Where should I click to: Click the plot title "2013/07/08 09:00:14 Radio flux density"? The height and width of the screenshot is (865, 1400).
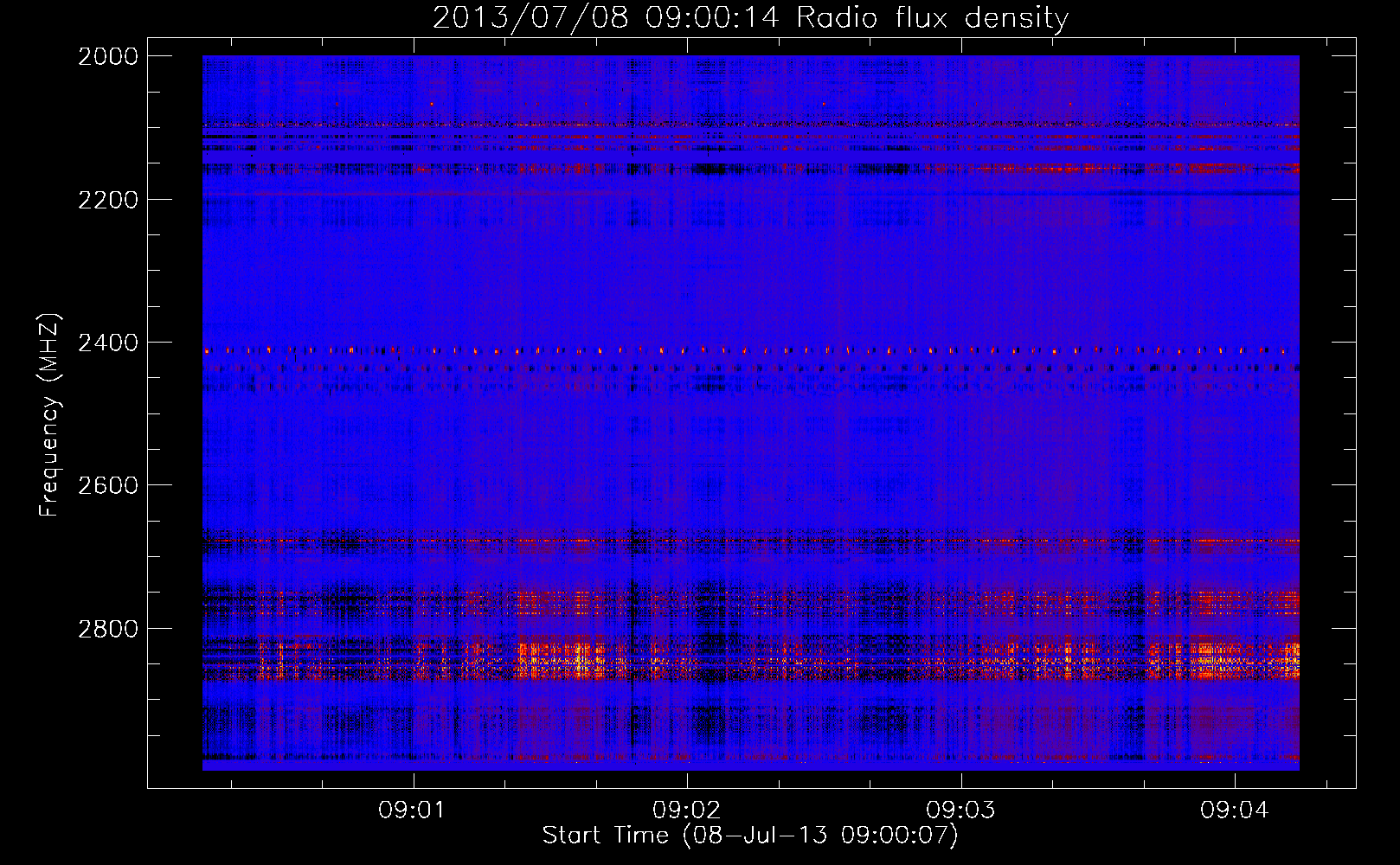(750, 17)
